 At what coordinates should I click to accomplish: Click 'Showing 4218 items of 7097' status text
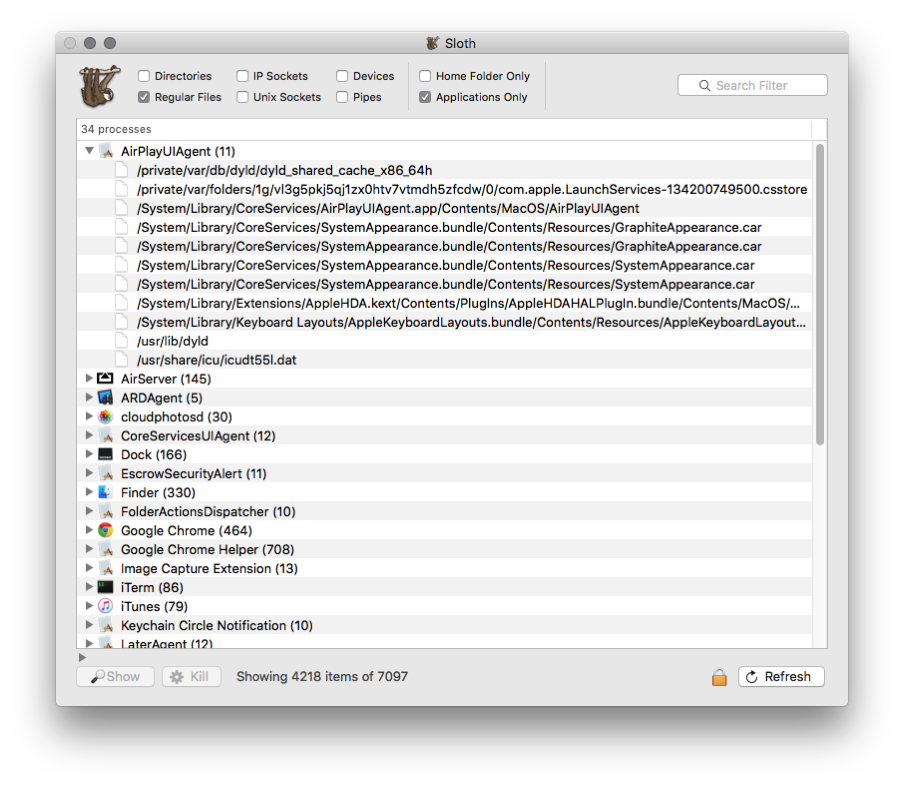322,676
